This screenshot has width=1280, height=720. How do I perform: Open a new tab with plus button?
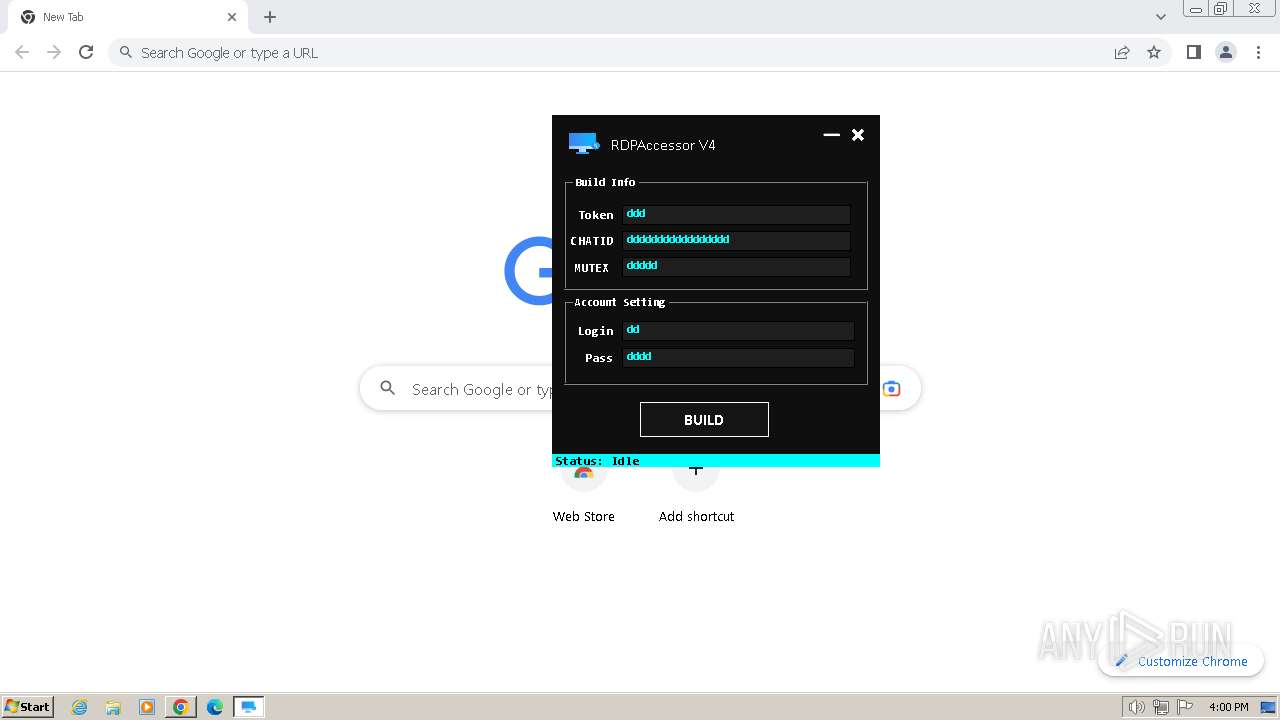click(270, 17)
